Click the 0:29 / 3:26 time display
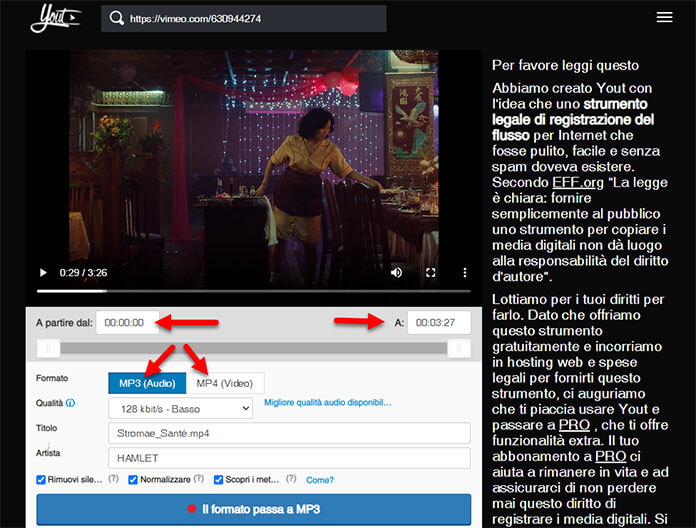Image resolution: width=696 pixels, height=528 pixels. click(x=83, y=272)
